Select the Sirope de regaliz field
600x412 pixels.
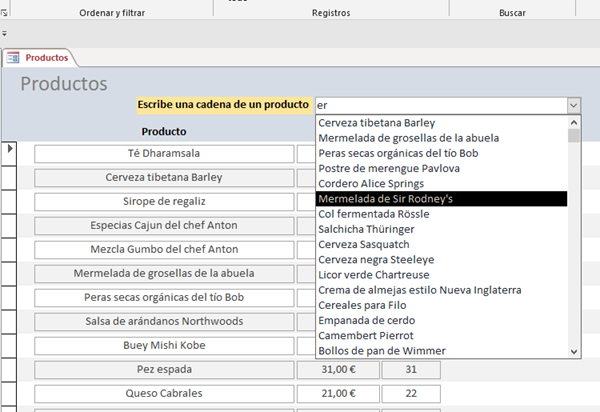(164, 201)
